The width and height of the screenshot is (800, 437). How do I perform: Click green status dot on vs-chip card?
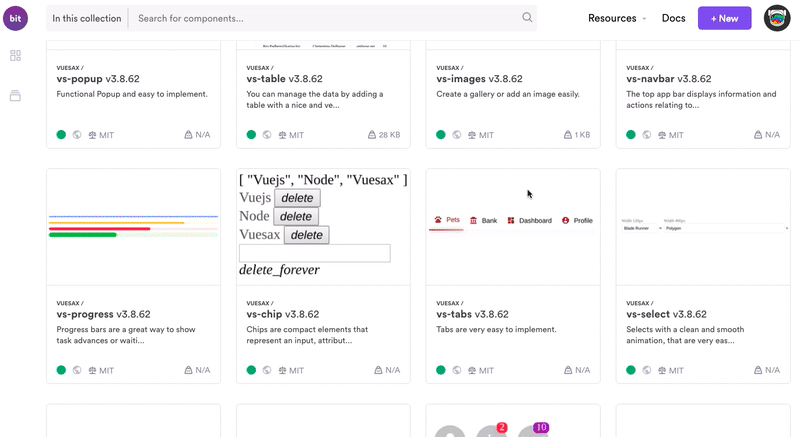(251, 370)
